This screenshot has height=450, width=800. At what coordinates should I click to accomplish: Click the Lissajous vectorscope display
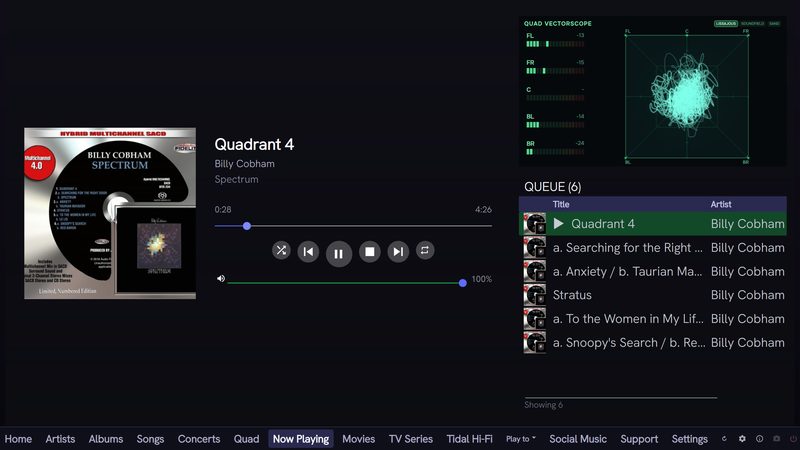coord(687,96)
